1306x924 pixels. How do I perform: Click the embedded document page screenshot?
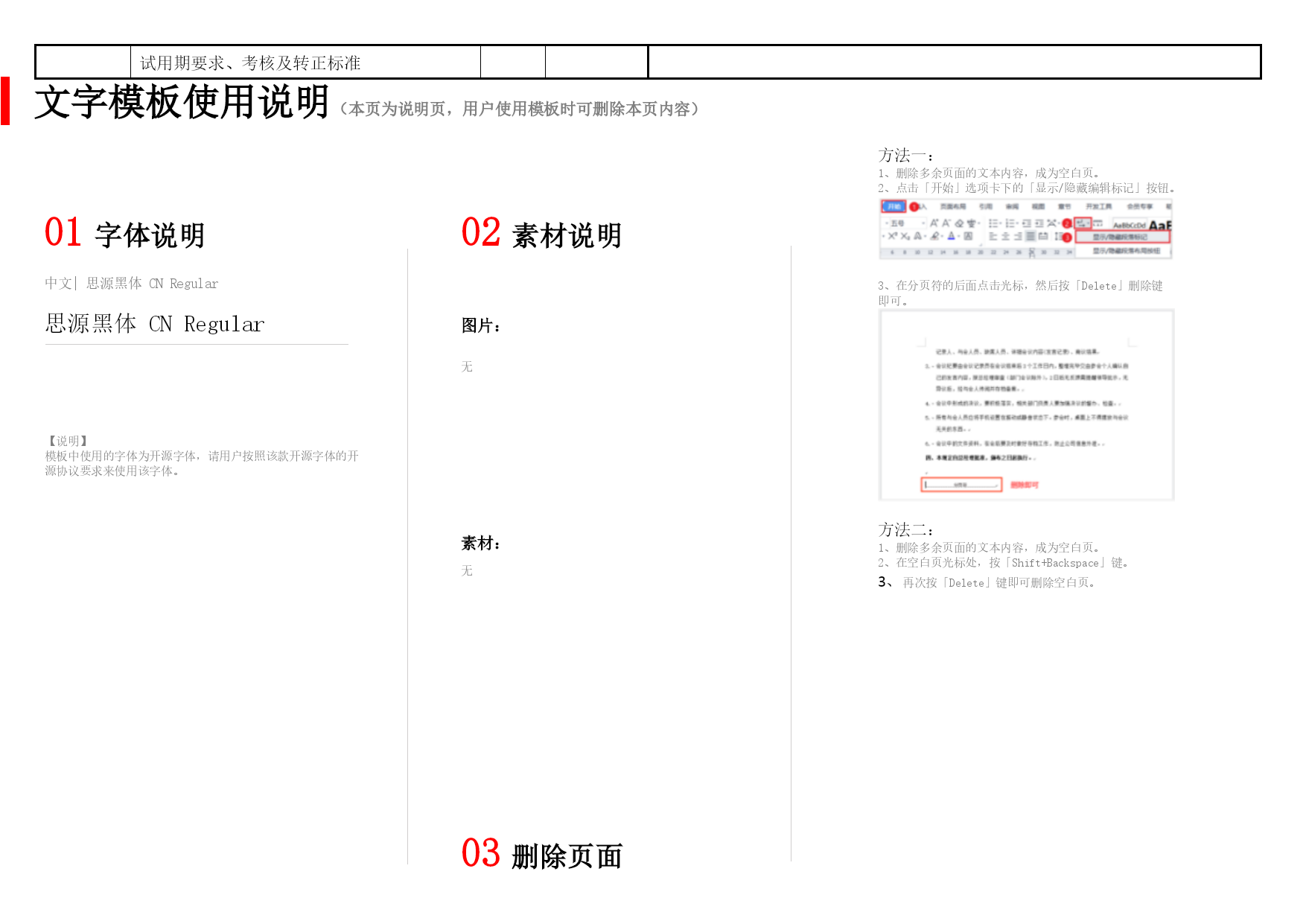click(x=1026, y=405)
